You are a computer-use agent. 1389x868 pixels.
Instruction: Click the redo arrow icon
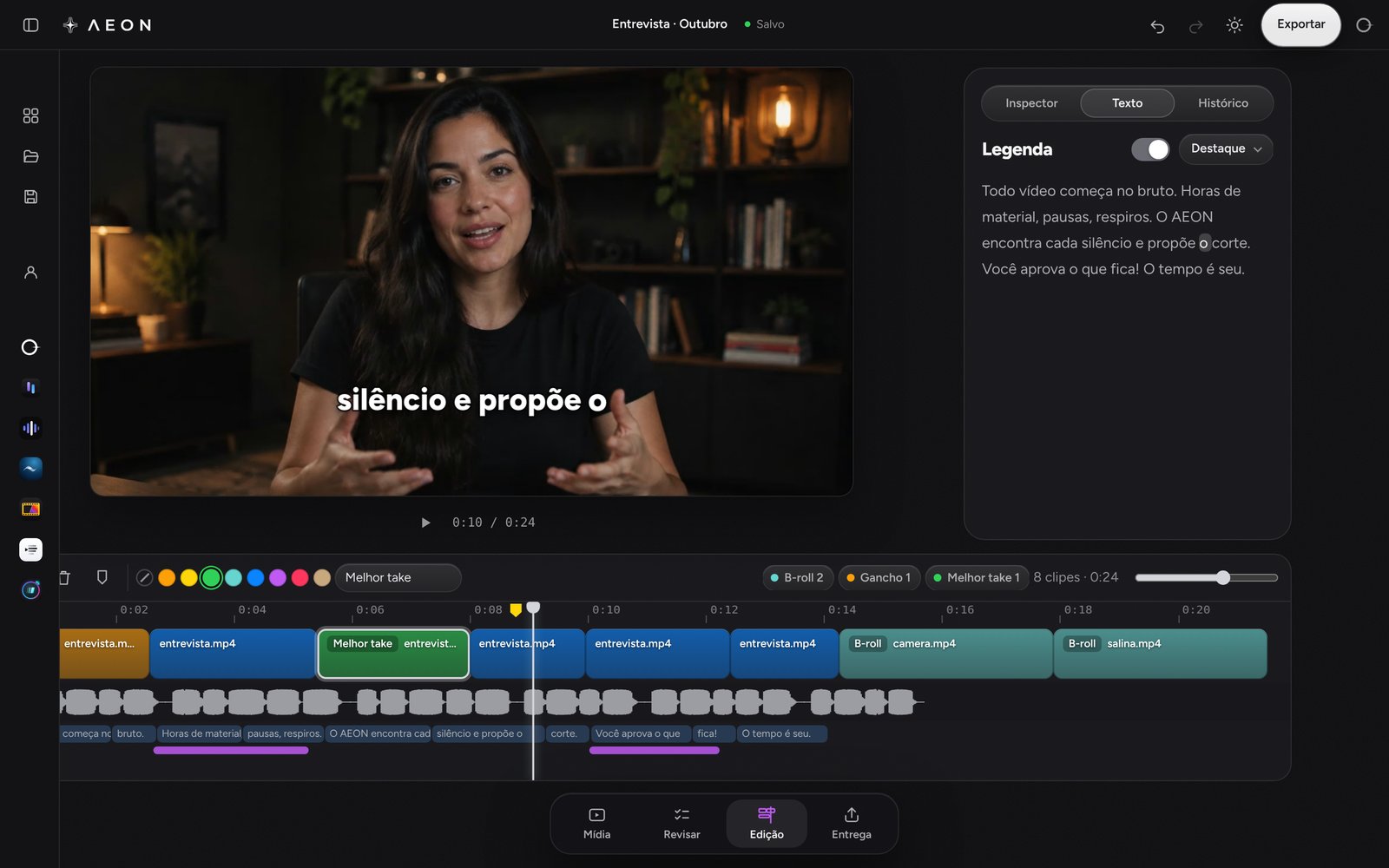pos(1195,26)
